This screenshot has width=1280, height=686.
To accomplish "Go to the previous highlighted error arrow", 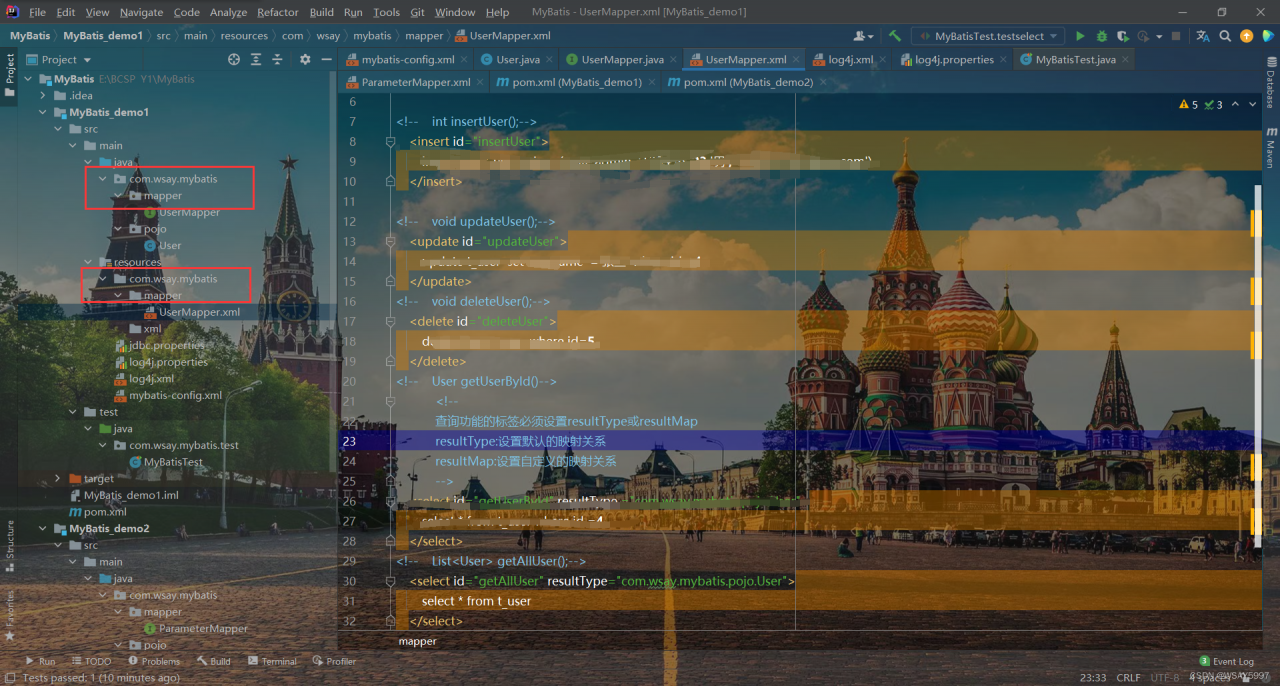I will (1236, 104).
